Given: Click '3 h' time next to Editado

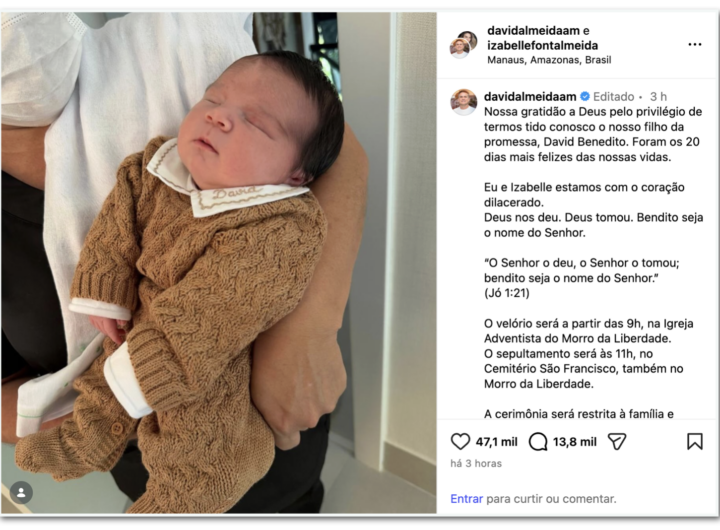Looking at the screenshot, I should 658,96.
